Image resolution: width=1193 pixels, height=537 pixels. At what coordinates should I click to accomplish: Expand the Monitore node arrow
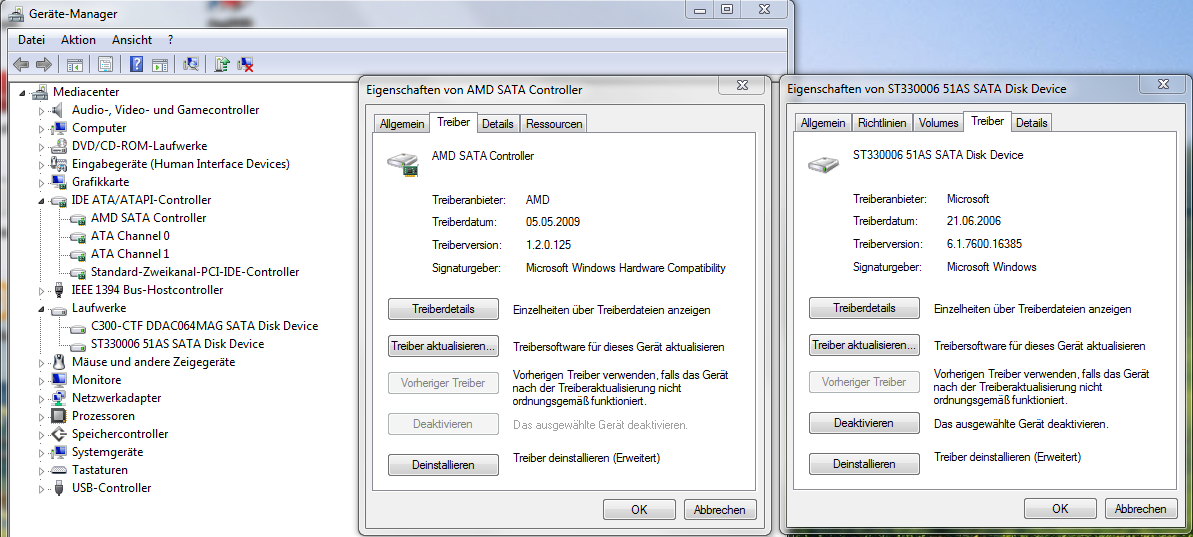[42, 380]
